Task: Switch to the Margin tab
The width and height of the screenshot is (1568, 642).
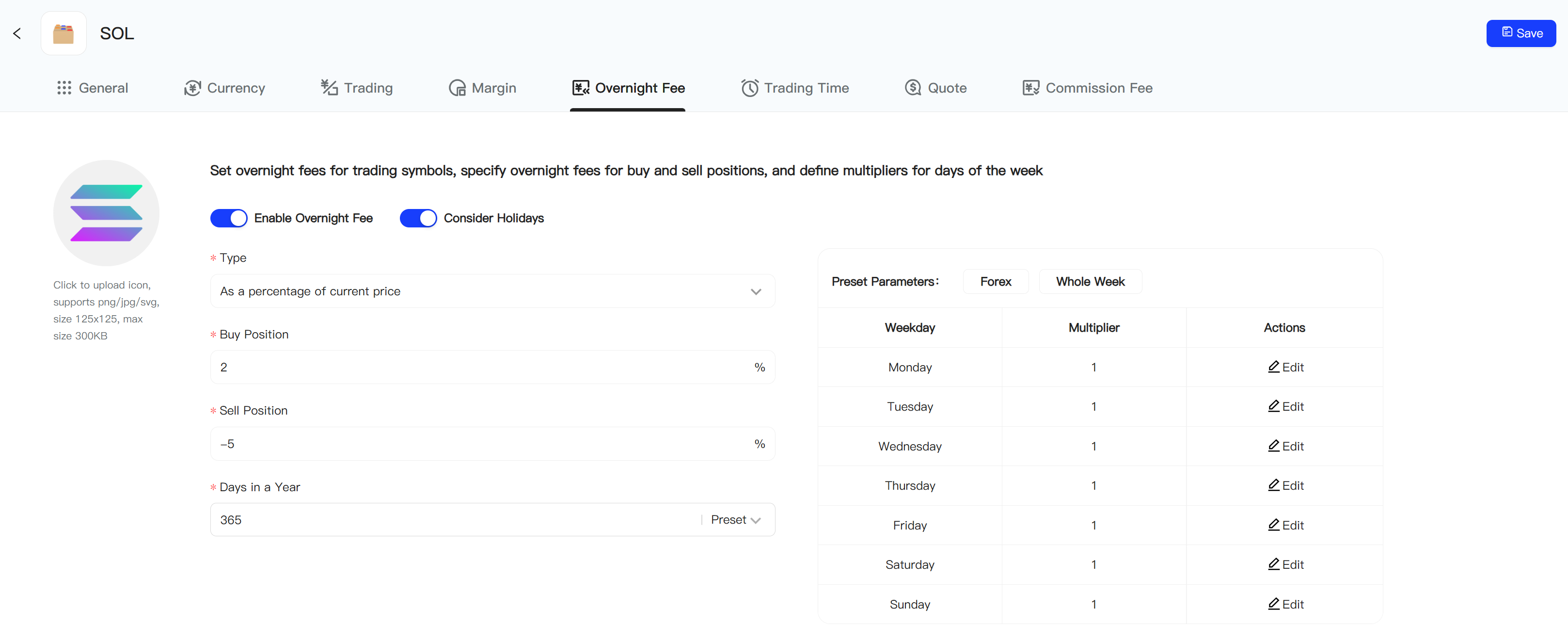Action: click(482, 88)
